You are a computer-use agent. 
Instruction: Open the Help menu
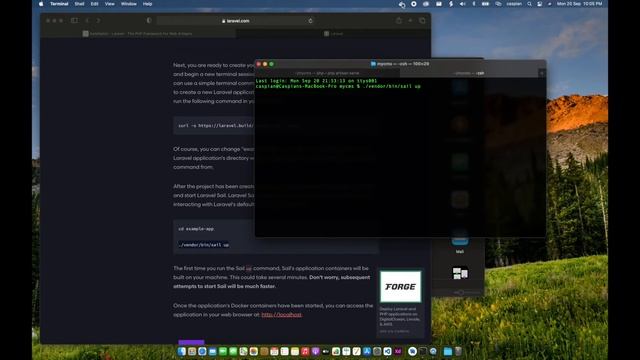147,4
